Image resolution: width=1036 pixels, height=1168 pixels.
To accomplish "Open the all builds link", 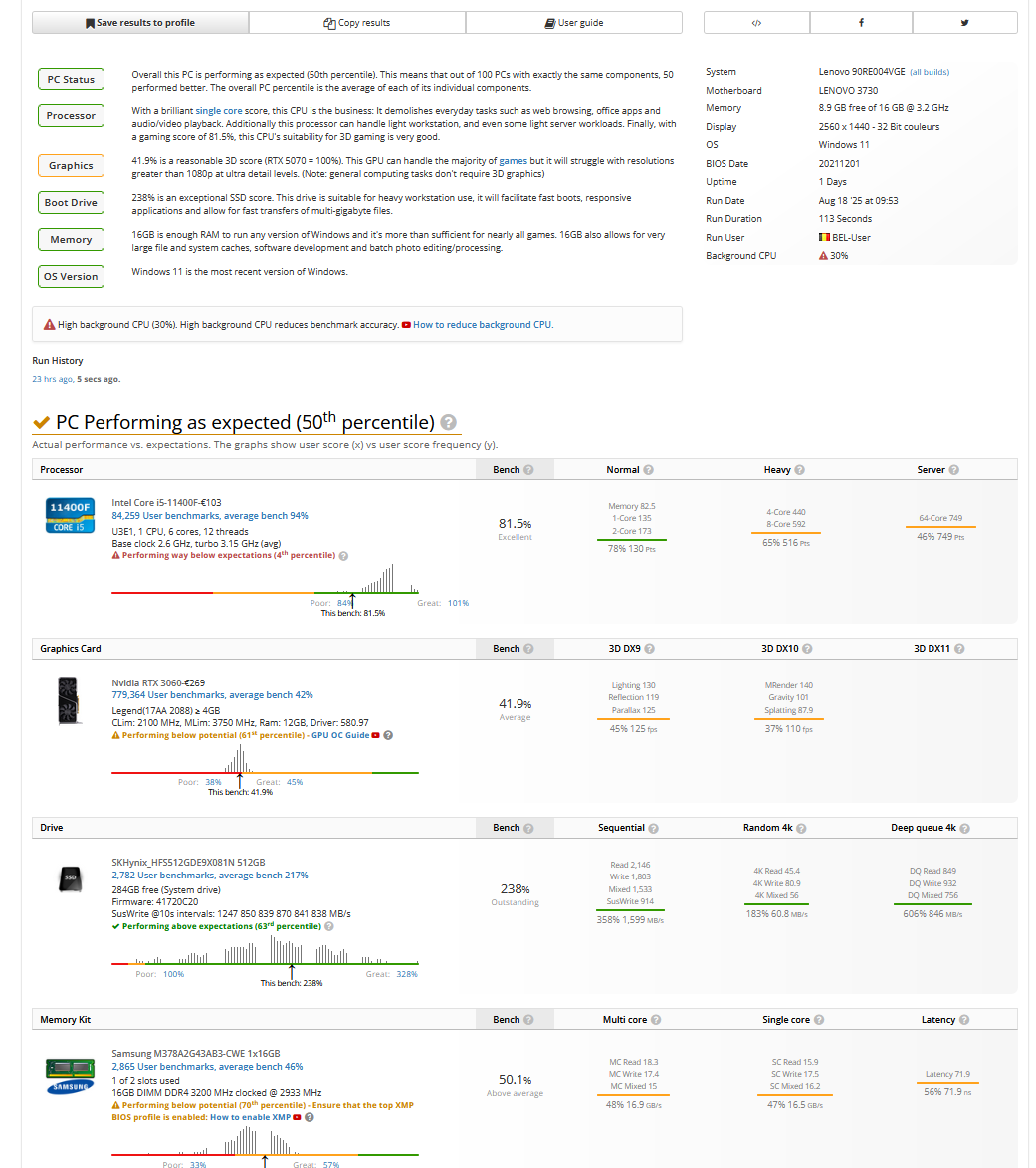I will (930, 72).
